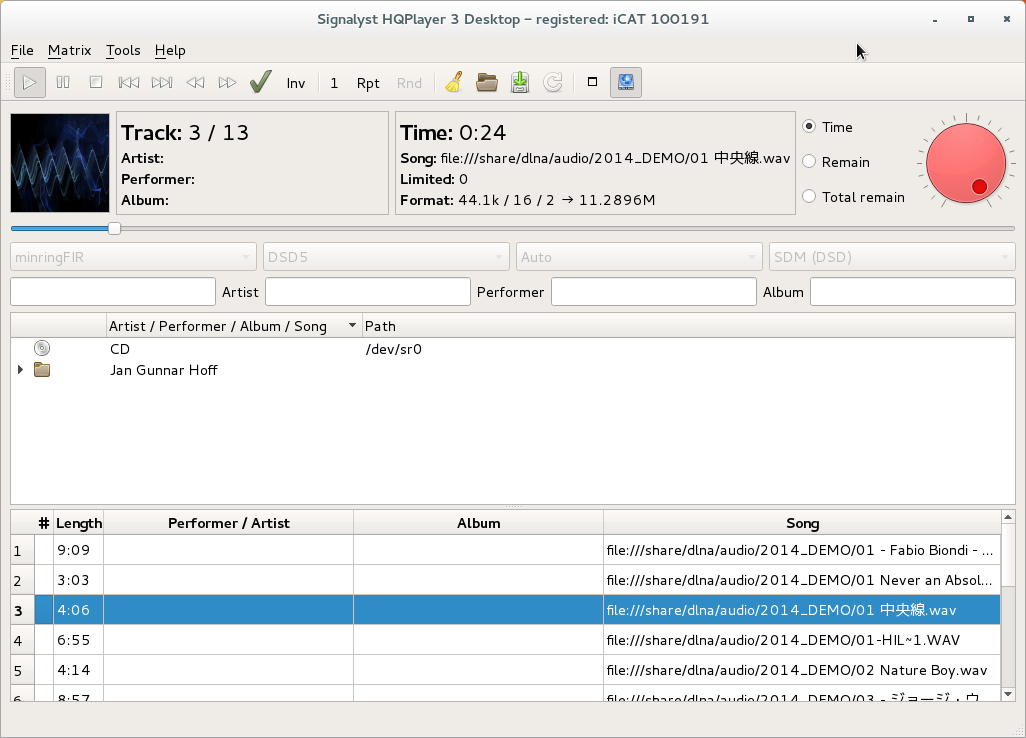
Task: Select the CD /dev/sr0 entry
Action: click(x=512, y=349)
